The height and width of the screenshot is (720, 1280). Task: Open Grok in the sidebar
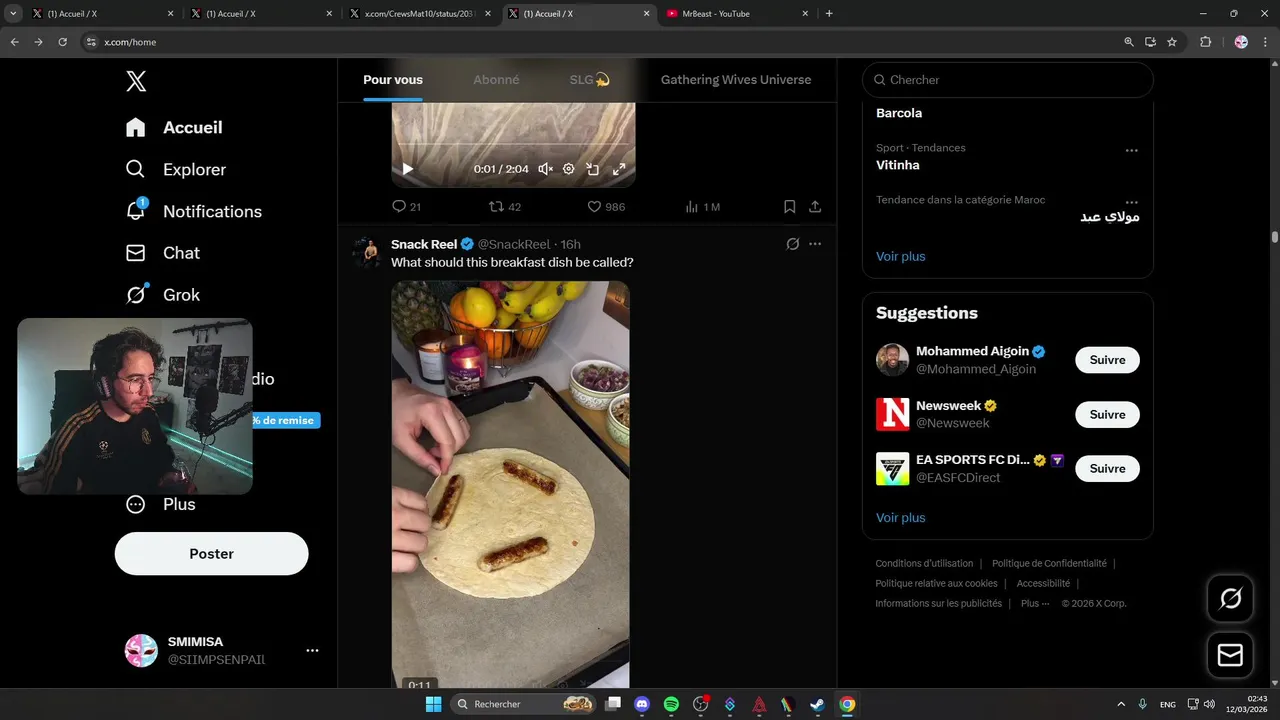tap(163, 295)
